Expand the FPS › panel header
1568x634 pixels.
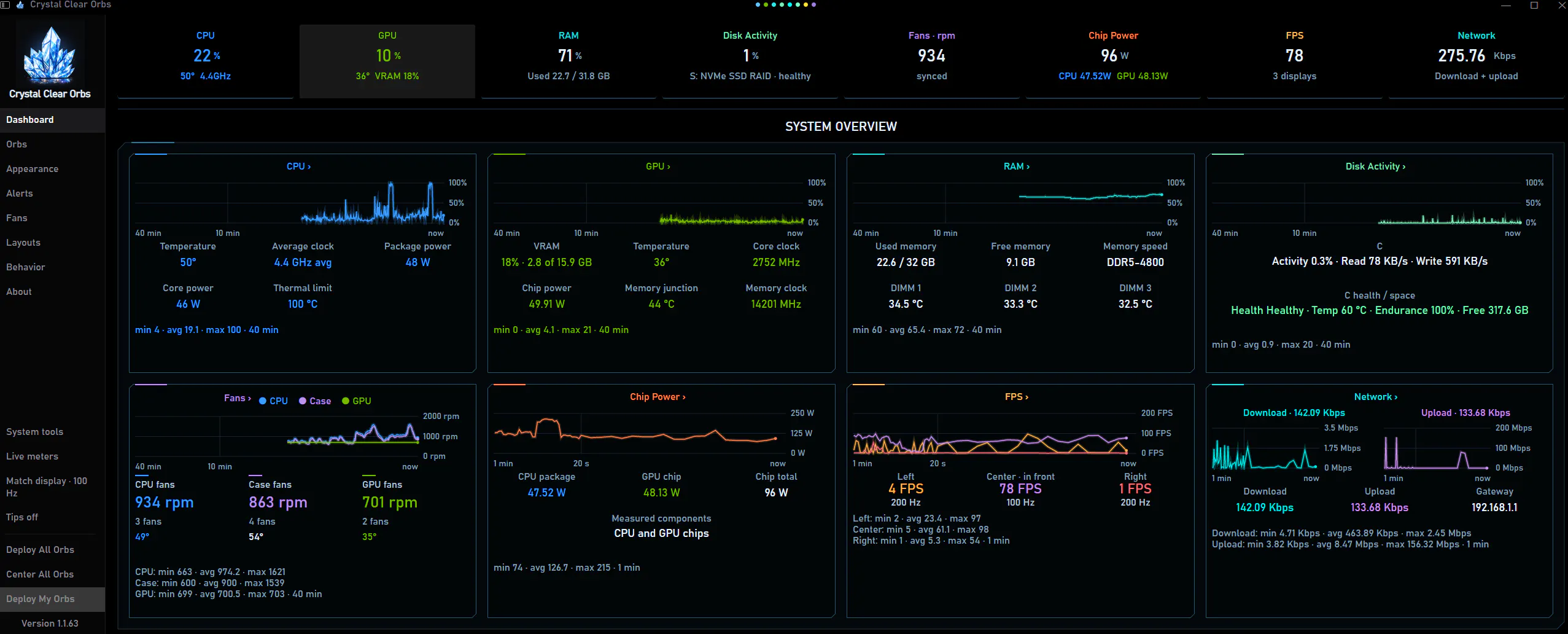click(1017, 397)
